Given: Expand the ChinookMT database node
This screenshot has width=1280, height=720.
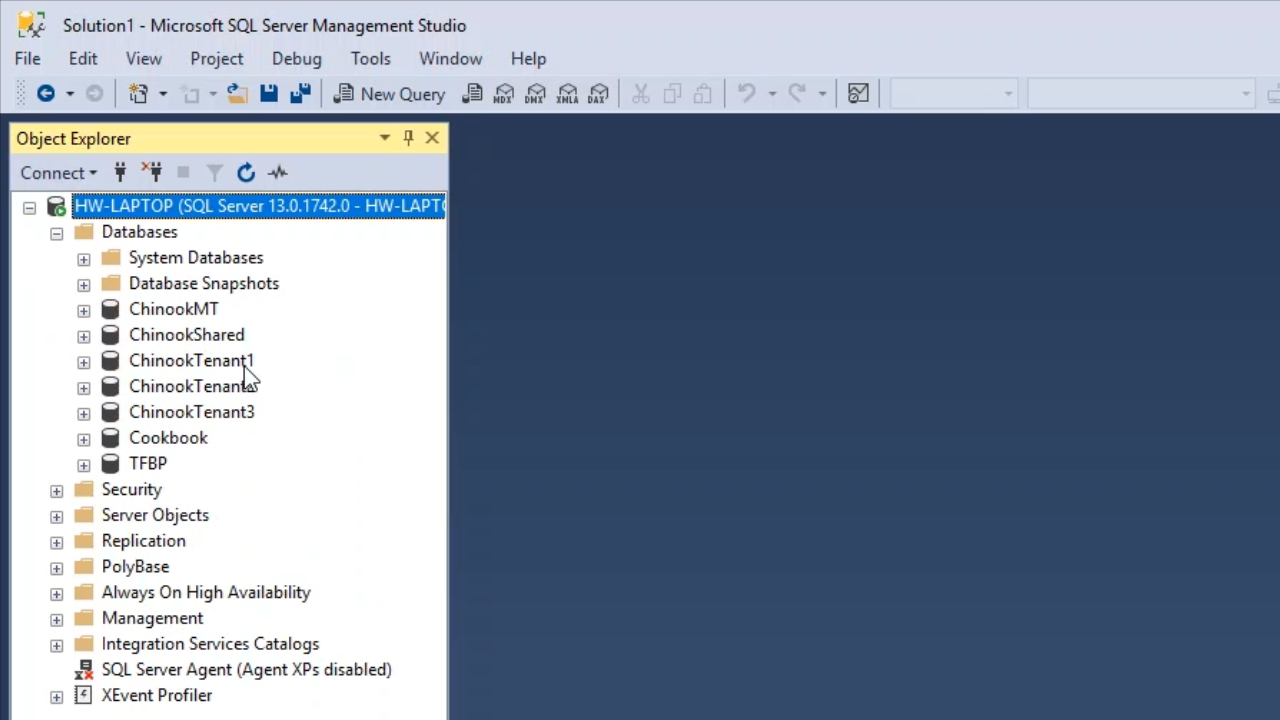Looking at the screenshot, I should tap(84, 310).
